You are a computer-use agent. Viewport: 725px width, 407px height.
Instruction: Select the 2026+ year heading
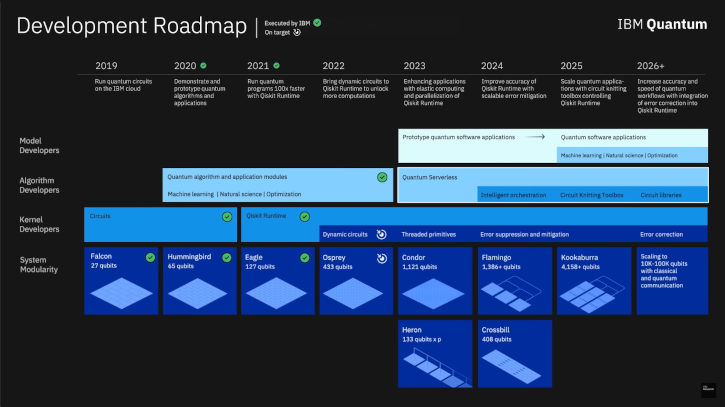pos(651,66)
